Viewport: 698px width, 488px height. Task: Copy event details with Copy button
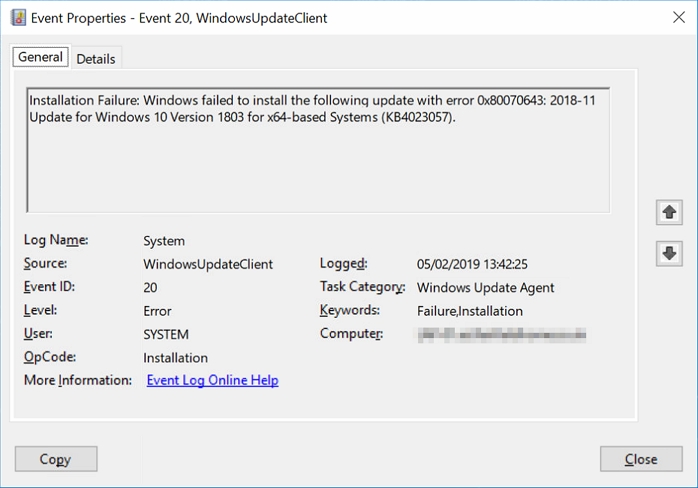tap(56, 459)
